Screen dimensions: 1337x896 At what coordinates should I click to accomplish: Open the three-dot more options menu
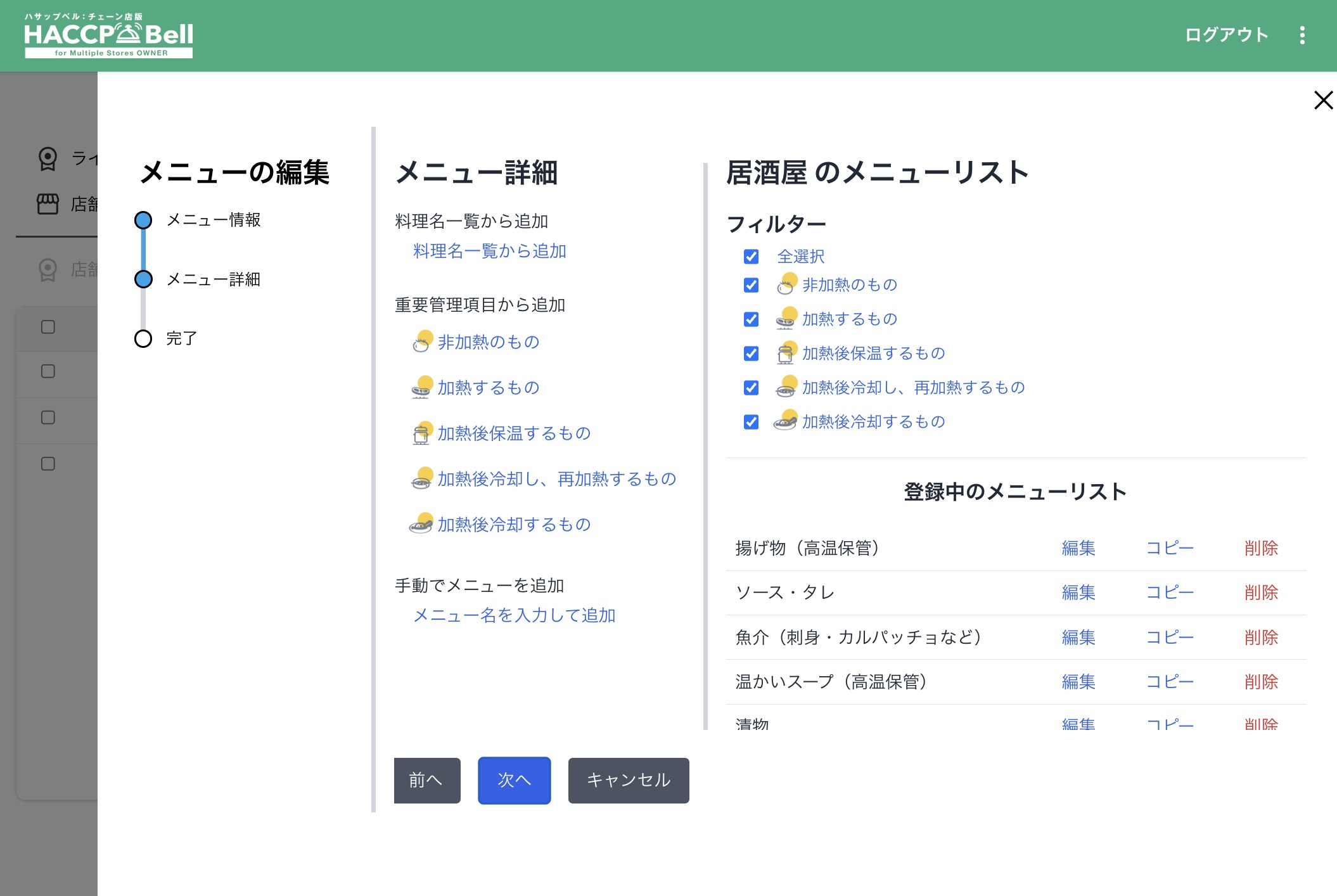1302,35
